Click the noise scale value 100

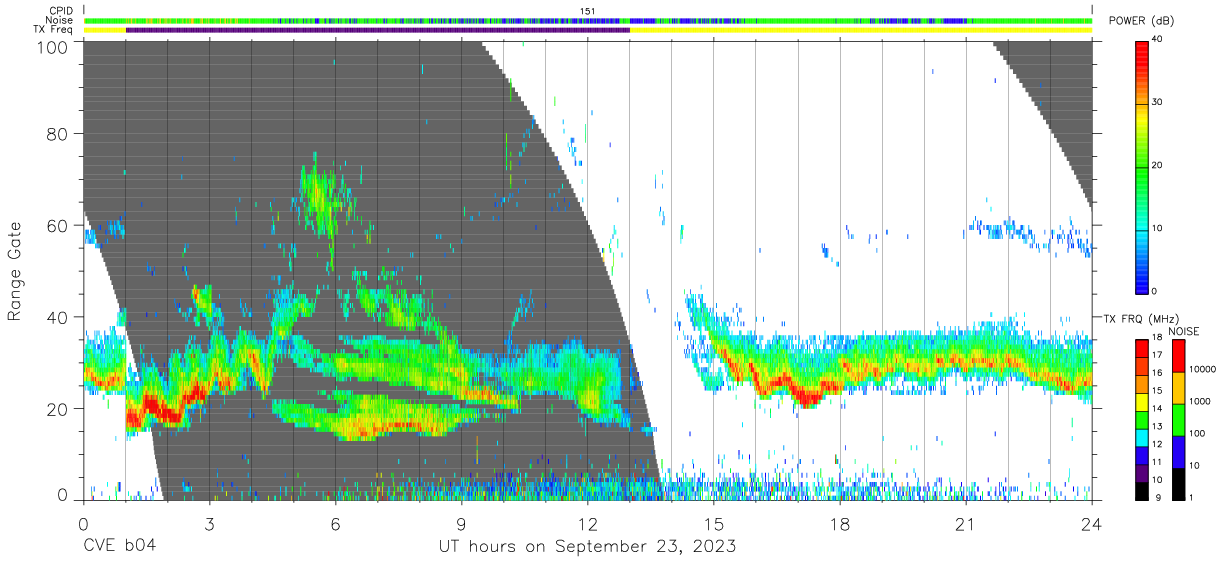point(1197,433)
